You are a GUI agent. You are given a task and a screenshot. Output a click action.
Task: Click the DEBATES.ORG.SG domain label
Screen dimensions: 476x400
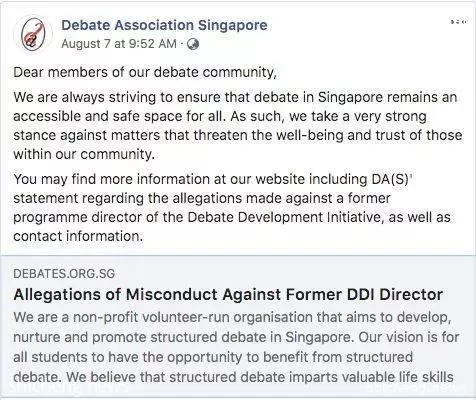(64, 274)
